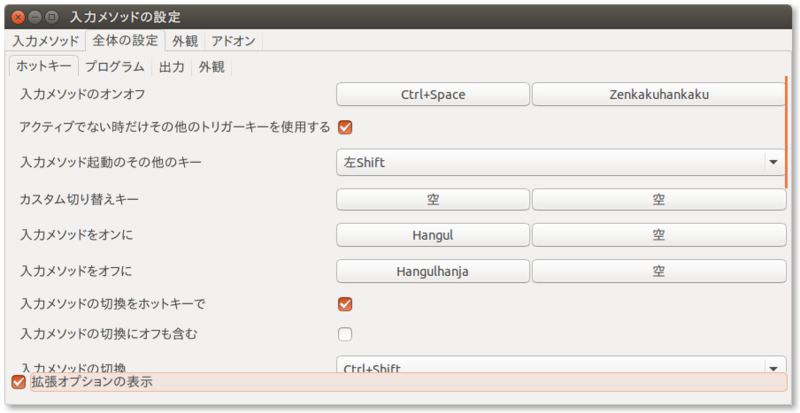Click the orange vertical scrollbar
The width and height of the screenshot is (800, 413).
pos(786,132)
